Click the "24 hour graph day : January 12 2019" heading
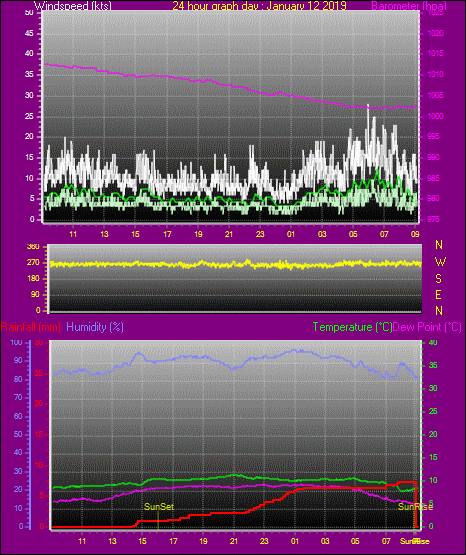The width and height of the screenshot is (466, 555). [x=259, y=5]
